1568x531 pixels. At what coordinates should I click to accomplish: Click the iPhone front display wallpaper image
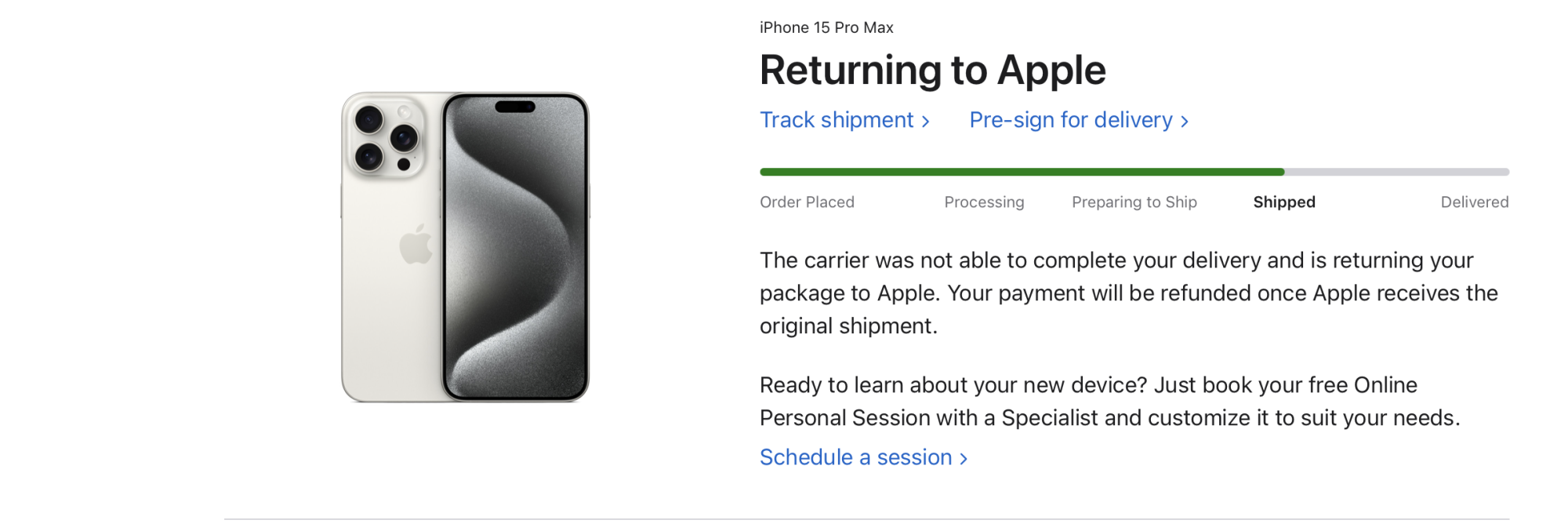(x=515, y=247)
